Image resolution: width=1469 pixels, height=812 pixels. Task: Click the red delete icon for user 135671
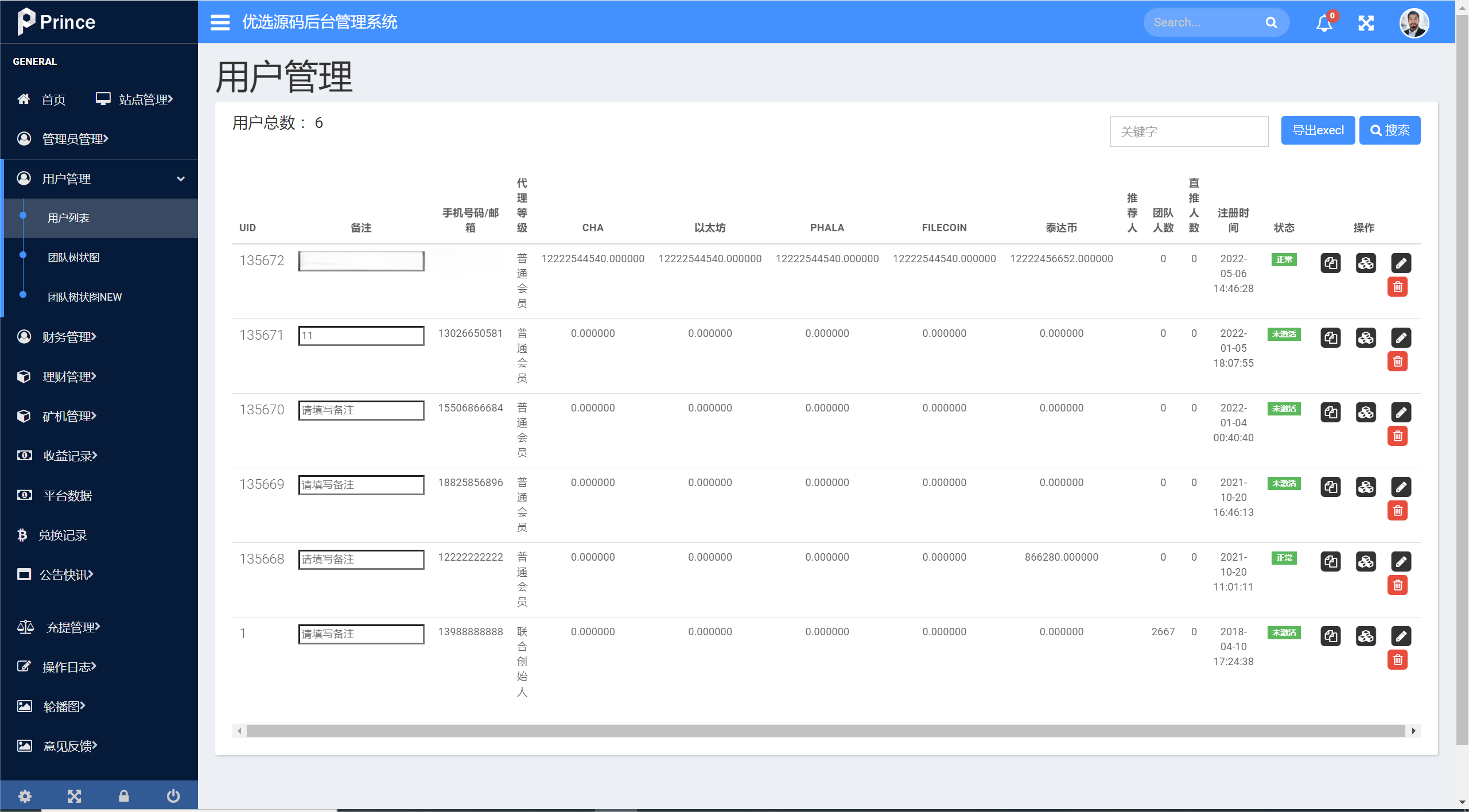tap(1398, 362)
